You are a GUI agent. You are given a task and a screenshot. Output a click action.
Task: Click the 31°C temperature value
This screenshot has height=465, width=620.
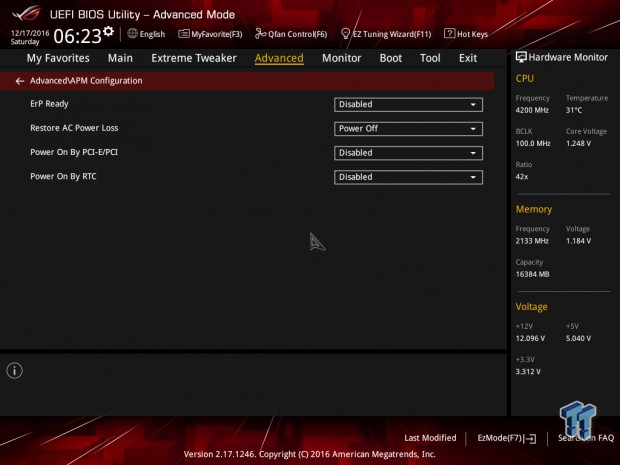574,110
